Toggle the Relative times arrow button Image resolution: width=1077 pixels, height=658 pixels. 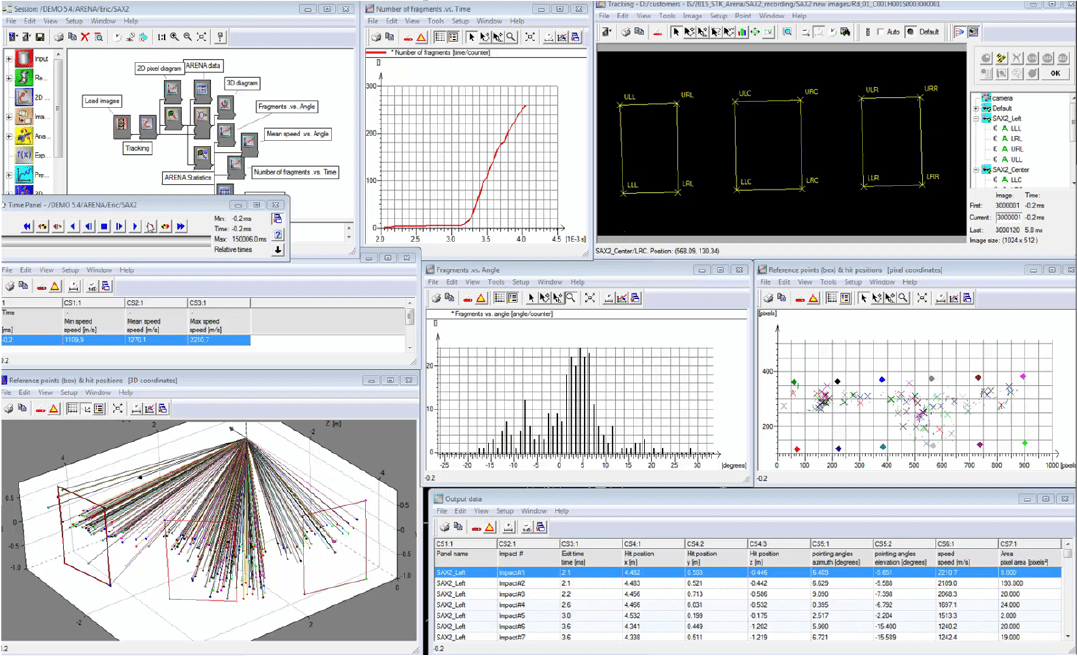pos(277,249)
